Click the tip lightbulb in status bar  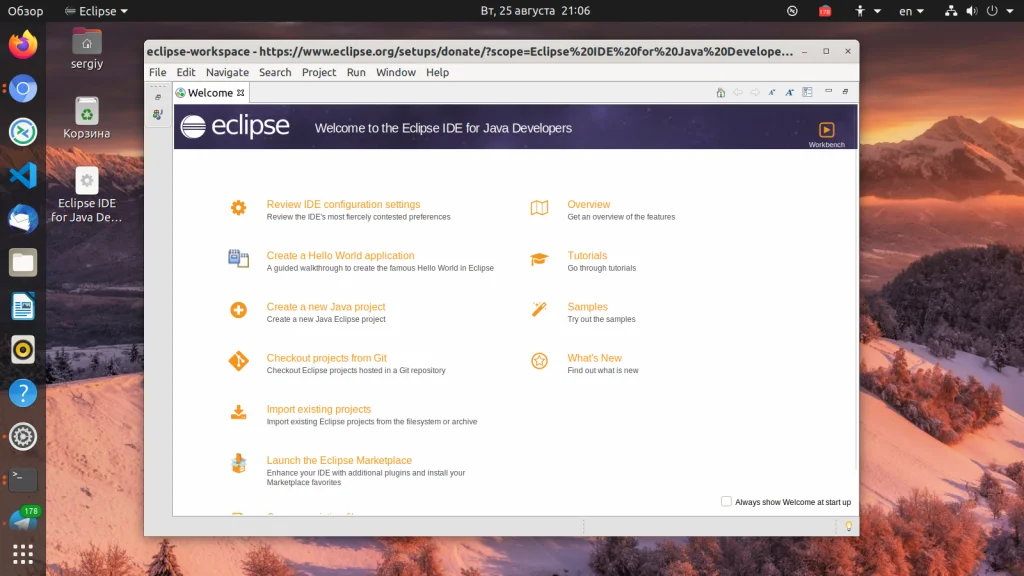[x=848, y=526]
